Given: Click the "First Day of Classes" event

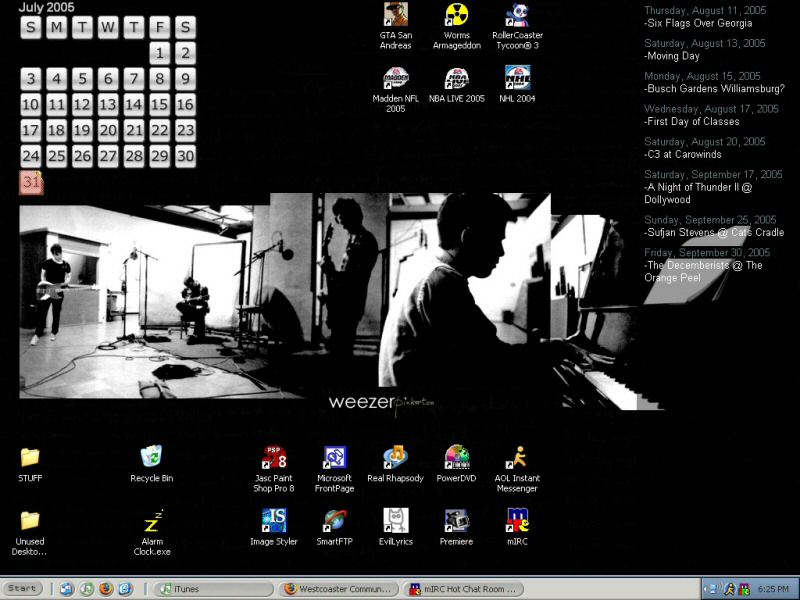Looking at the screenshot, I should click(x=691, y=121).
